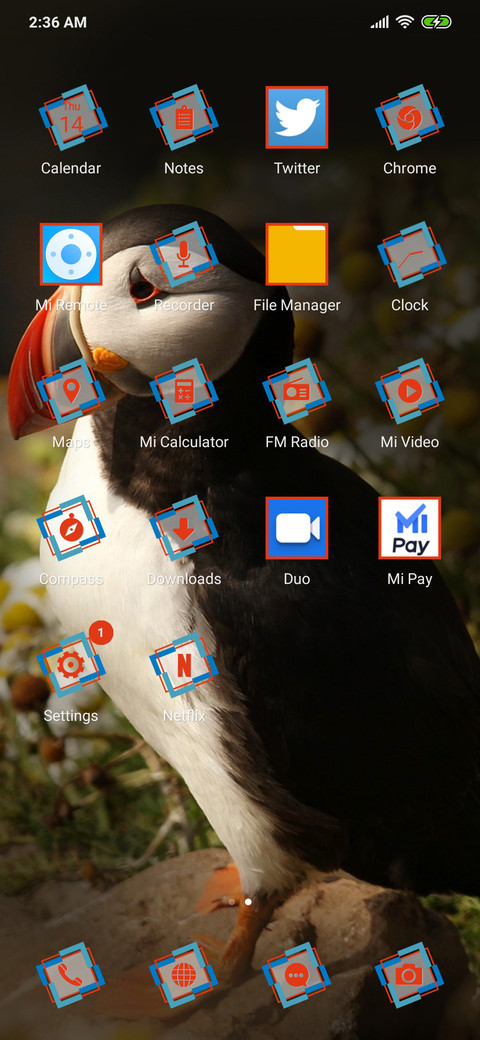Screen dimensions: 480x1040
Task: Open the FM Radio icon
Action: pyautogui.click(x=297, y=391)
